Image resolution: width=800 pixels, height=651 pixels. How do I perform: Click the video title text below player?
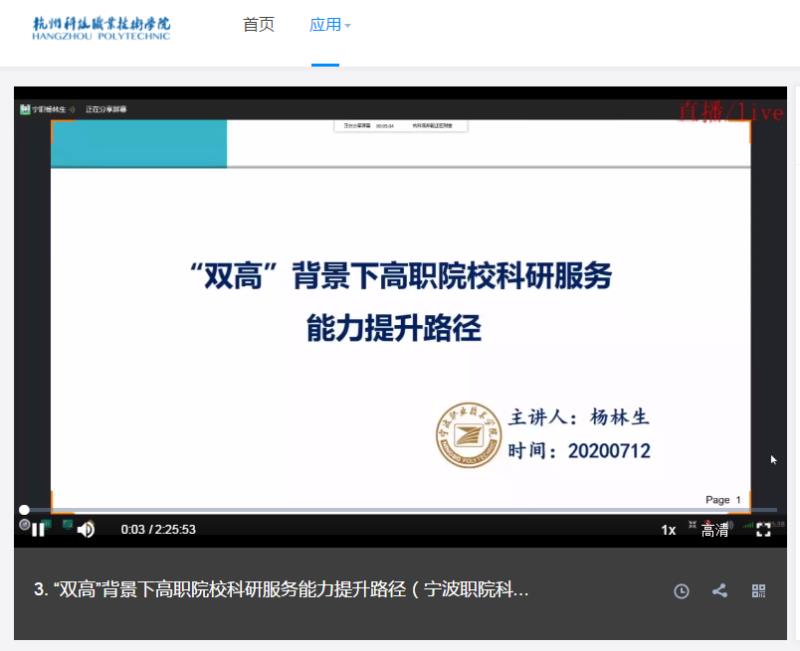[281, 590]
